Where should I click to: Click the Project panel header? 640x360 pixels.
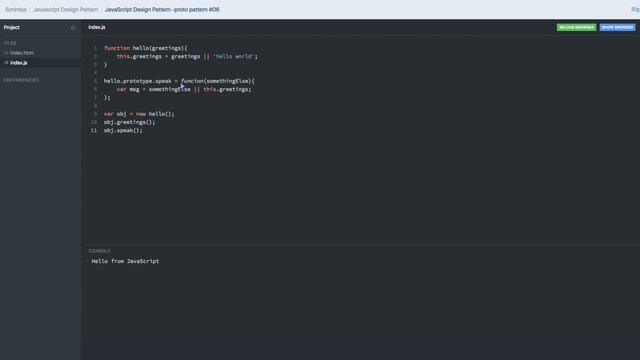11,27
